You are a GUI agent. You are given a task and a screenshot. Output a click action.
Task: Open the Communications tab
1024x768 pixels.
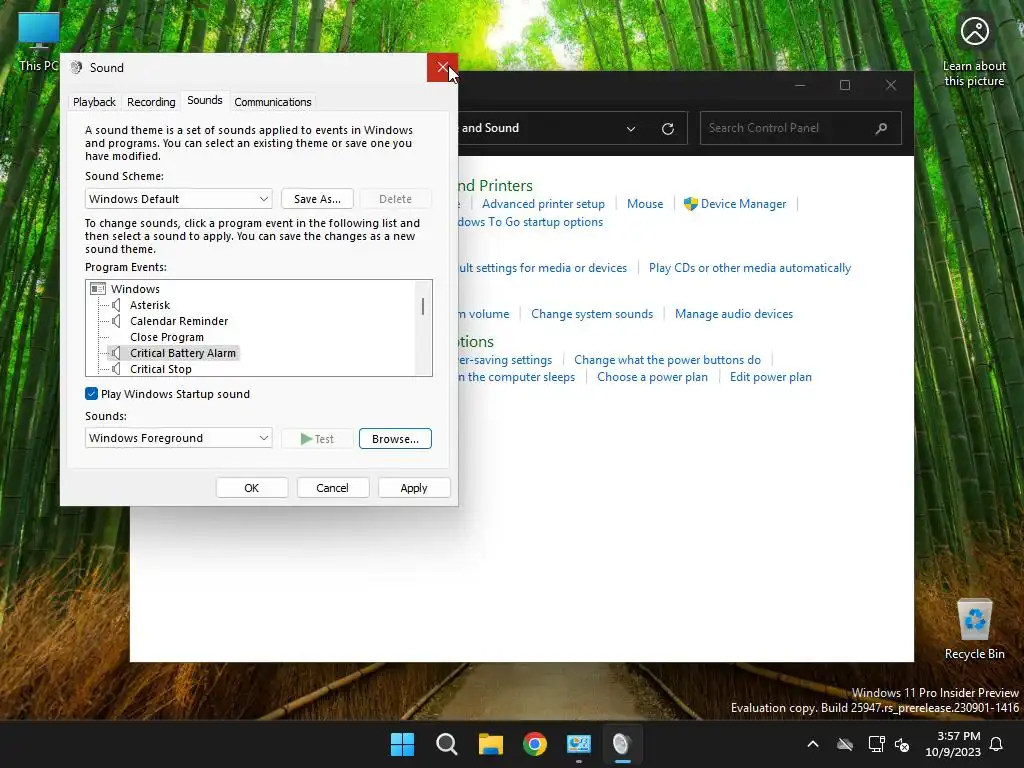(x=272, y=102)
